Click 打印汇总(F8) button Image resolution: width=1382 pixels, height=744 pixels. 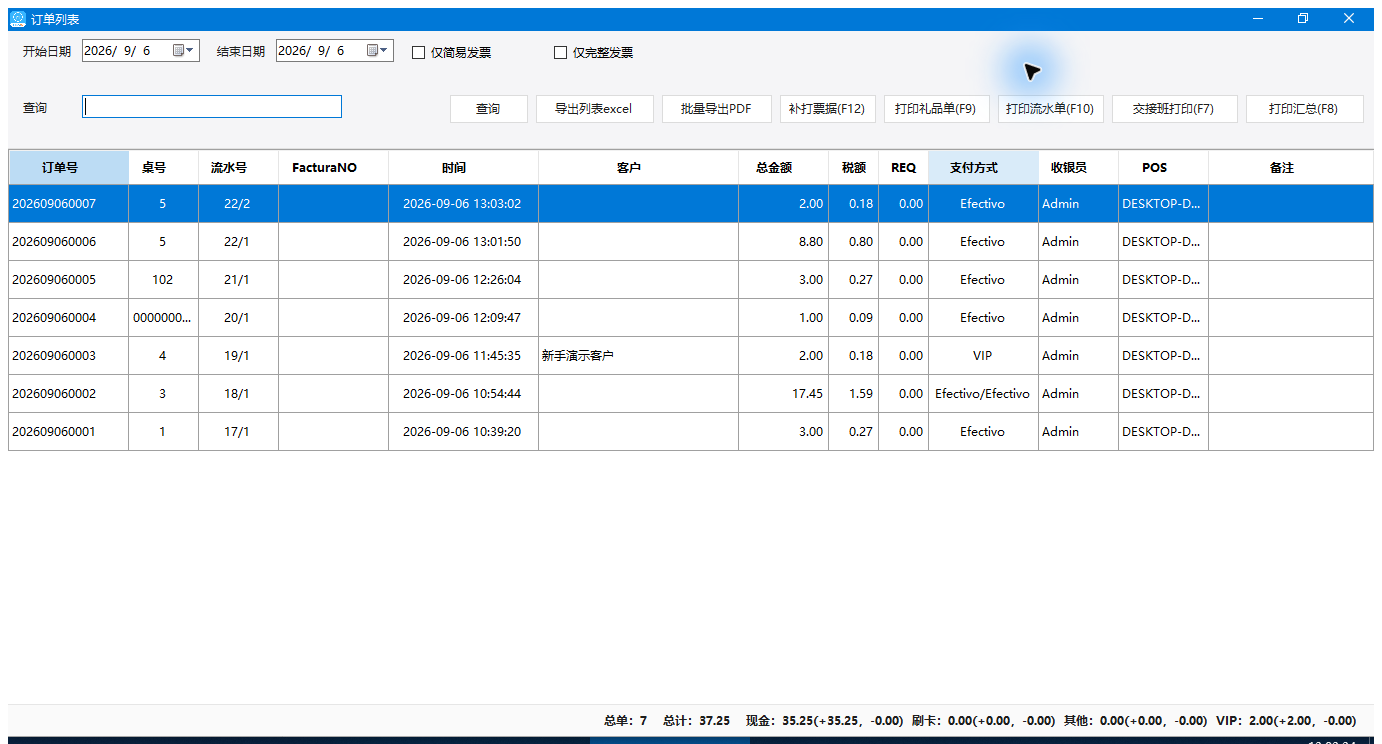1304,109
